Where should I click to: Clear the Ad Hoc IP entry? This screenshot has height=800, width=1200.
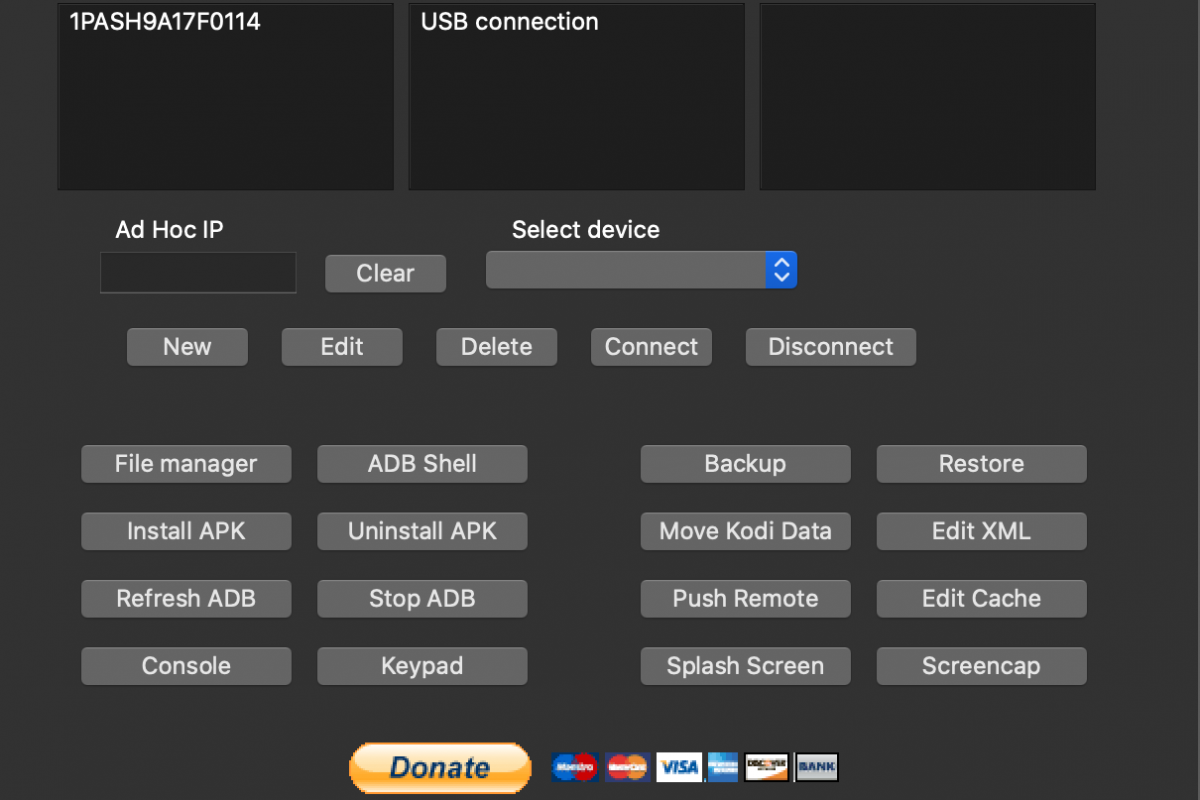pyautogui.click(x=385, y=273)
